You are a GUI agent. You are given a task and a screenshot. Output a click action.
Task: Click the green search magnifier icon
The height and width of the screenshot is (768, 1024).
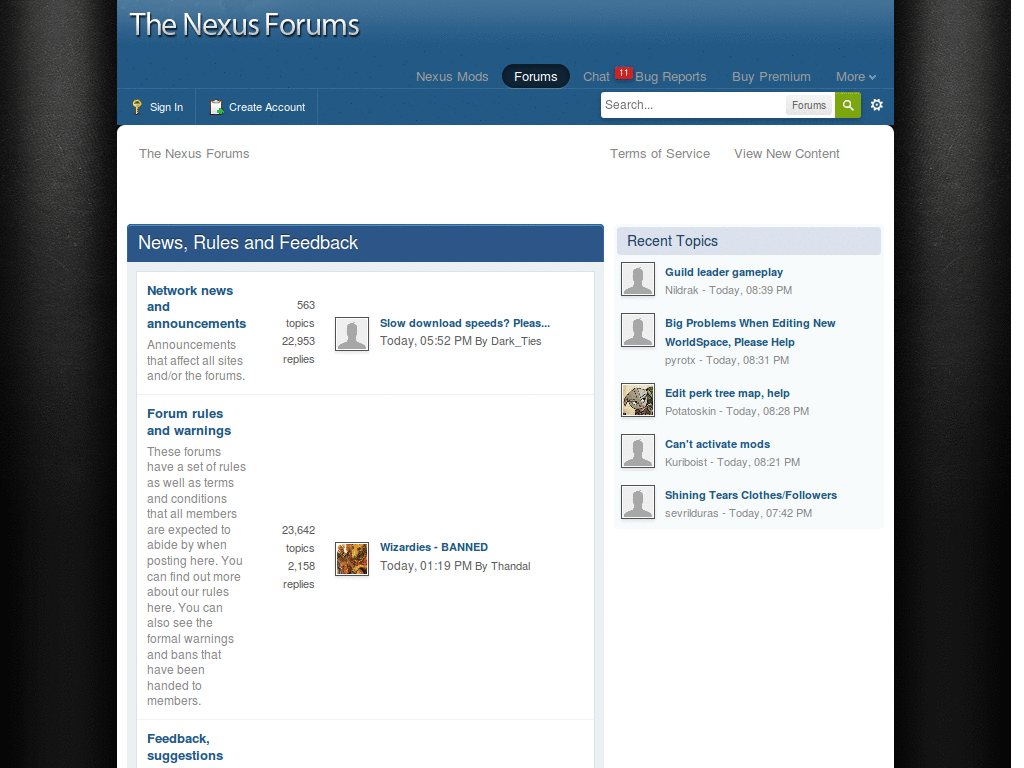pyautogui.click(x=847, y=104)
